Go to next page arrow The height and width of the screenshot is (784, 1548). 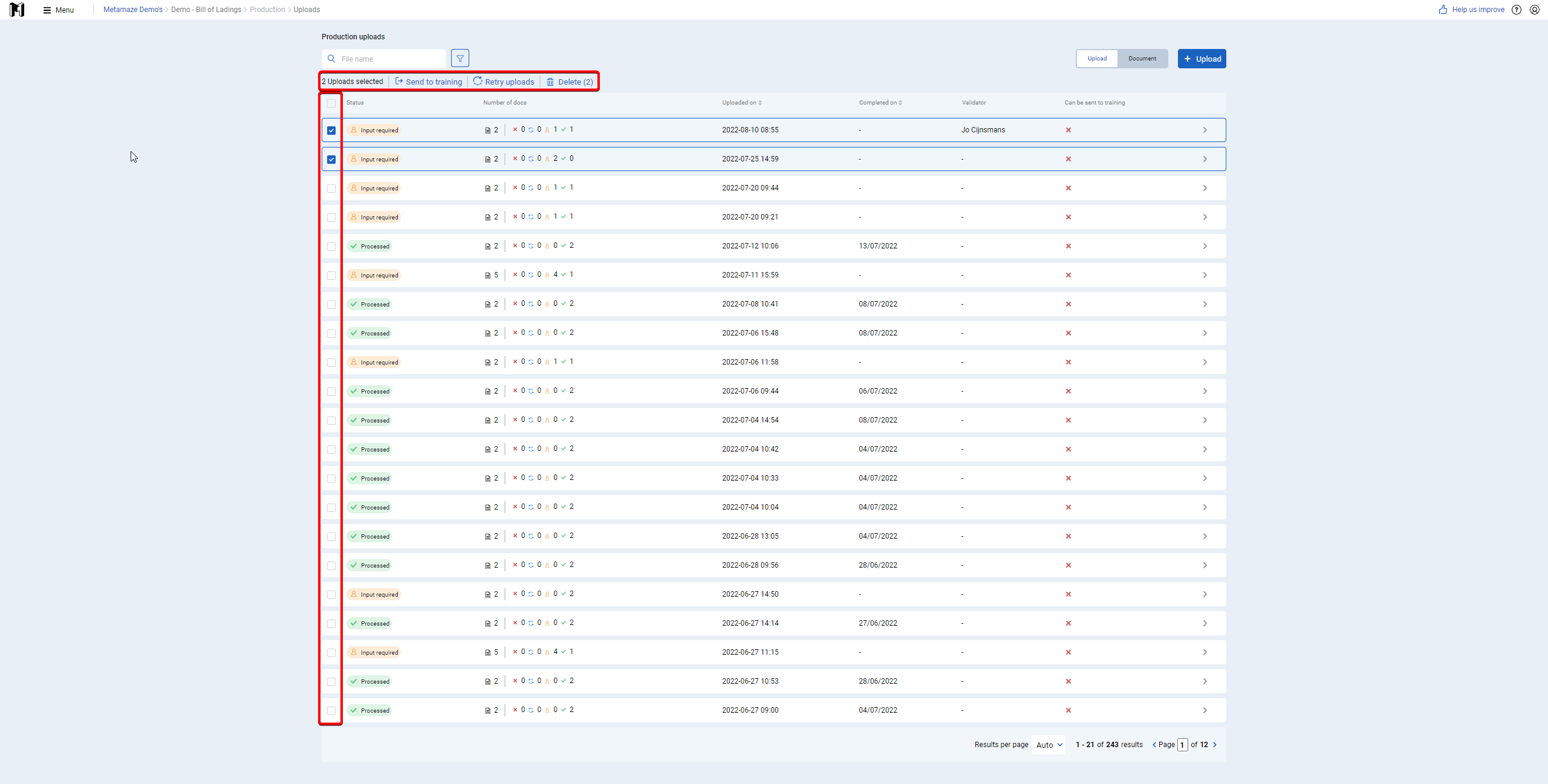pyautogui.click(x=1215, y=745)
